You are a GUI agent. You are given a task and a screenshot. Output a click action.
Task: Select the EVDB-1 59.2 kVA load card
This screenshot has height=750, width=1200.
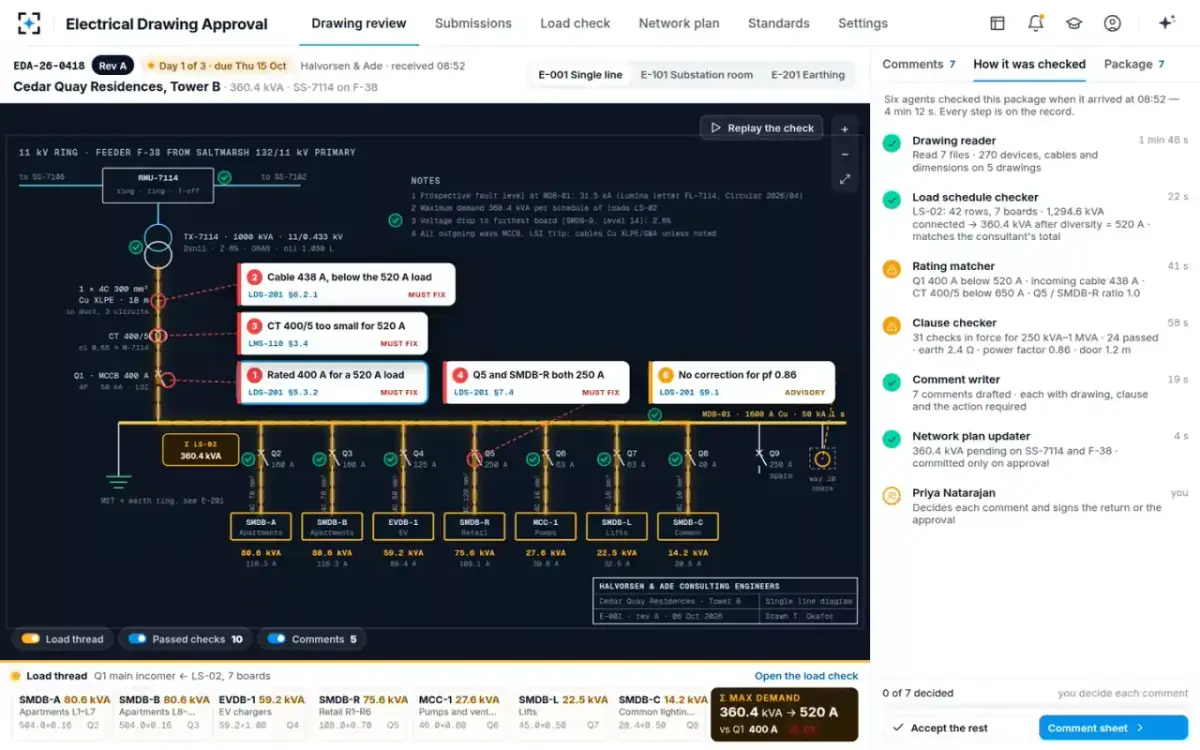point(262,713)
